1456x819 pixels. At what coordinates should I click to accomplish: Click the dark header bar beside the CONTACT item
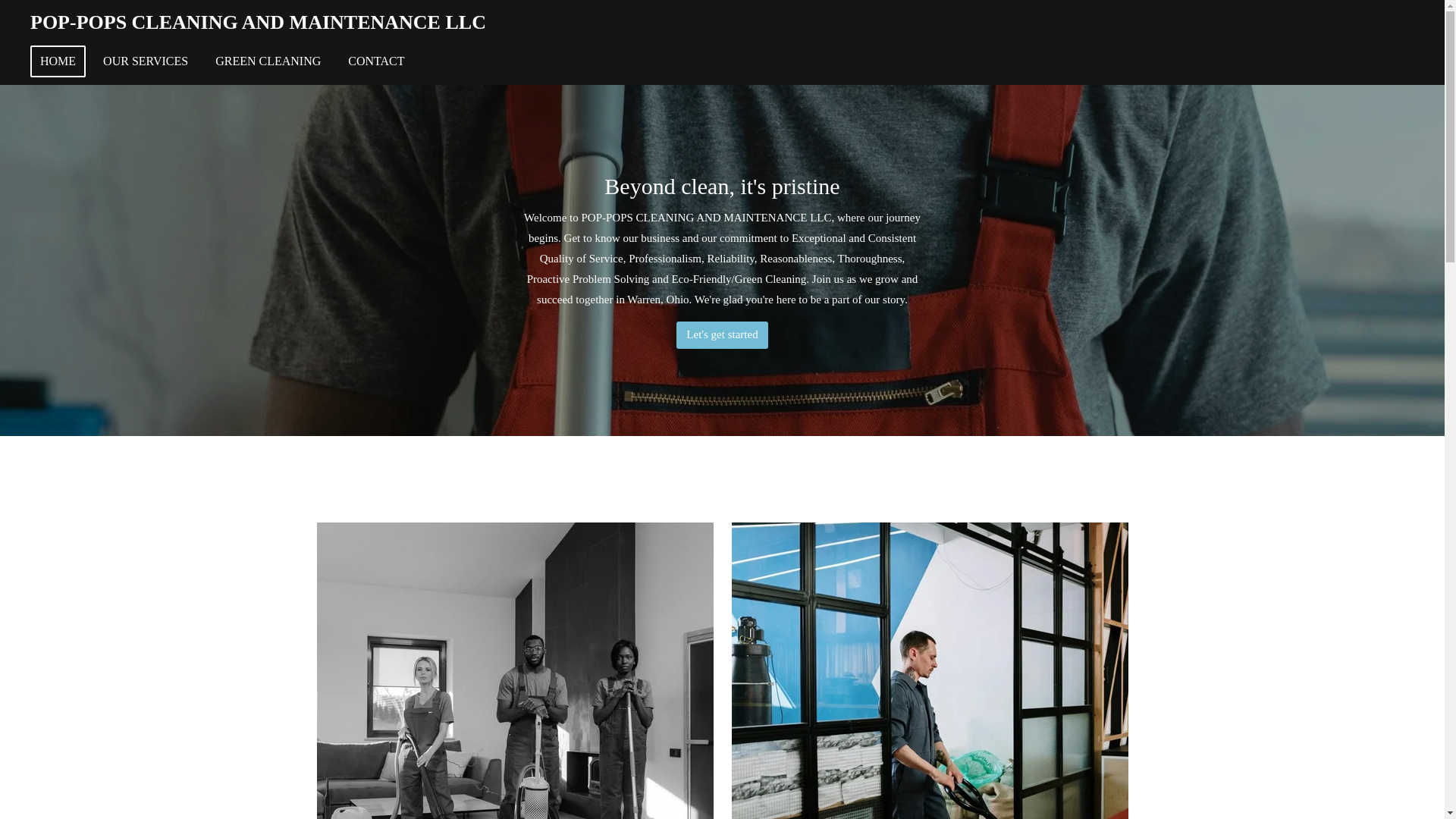(x=910, y=61)
